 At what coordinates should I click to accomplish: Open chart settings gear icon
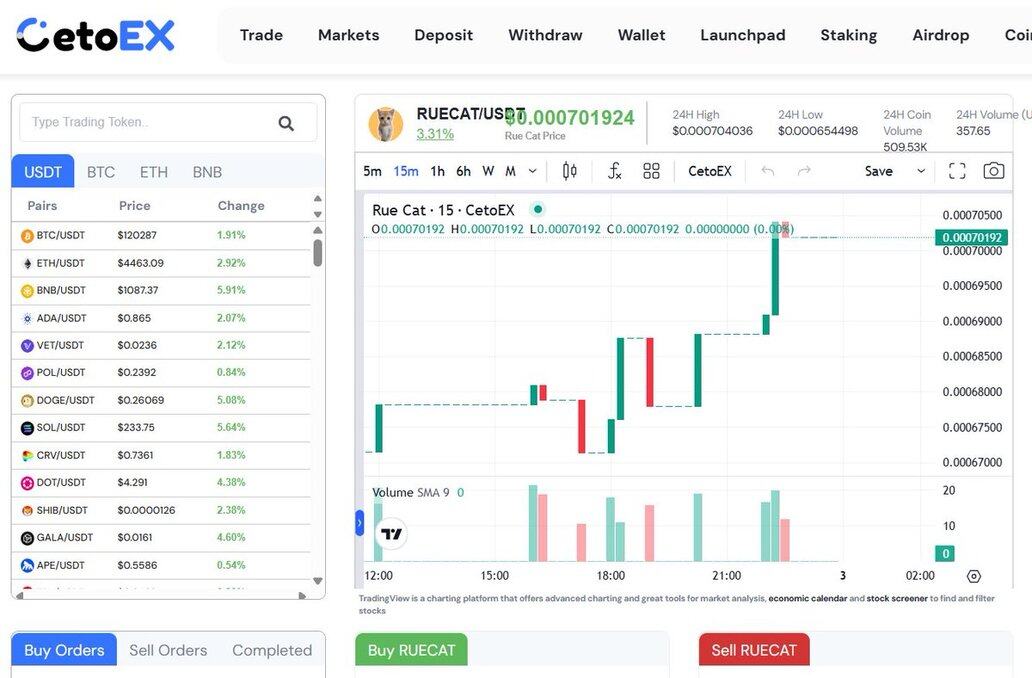pyautogui.click(x=974, y=576)
